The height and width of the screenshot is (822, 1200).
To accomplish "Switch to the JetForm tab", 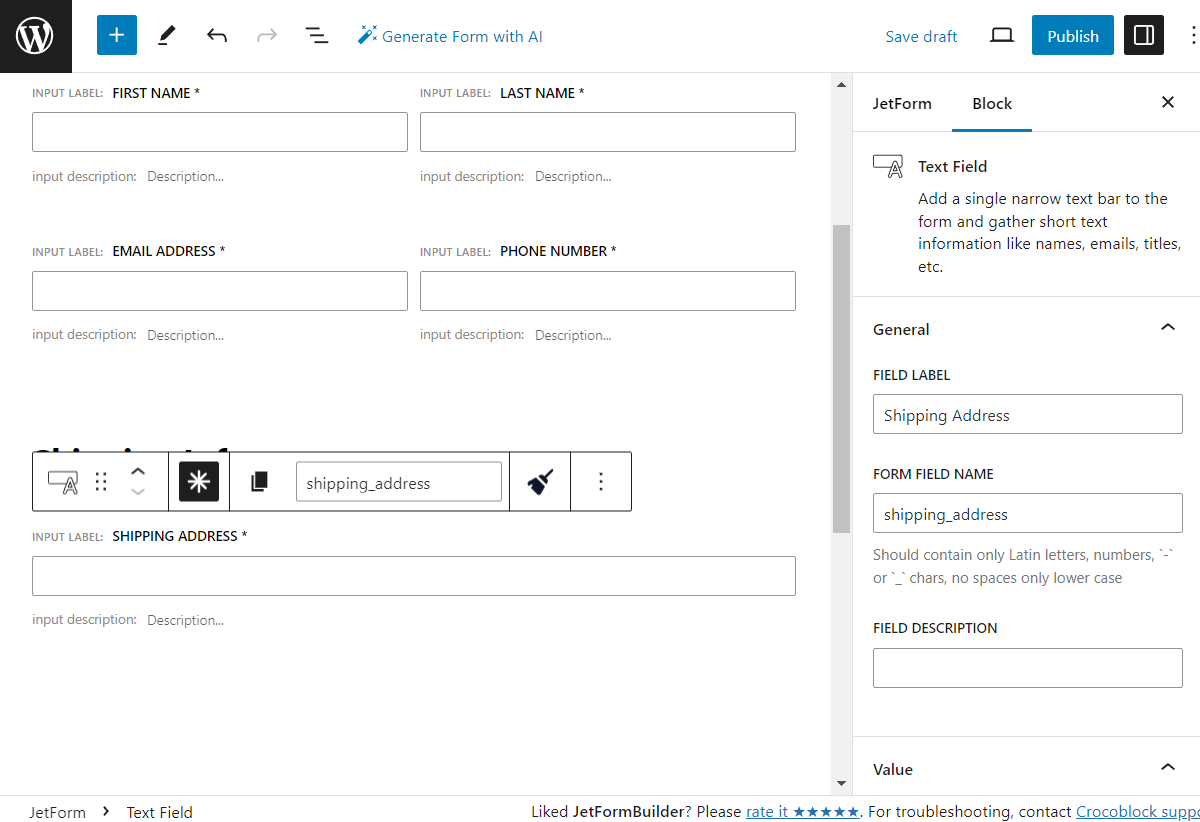I will tap(902, 103).
